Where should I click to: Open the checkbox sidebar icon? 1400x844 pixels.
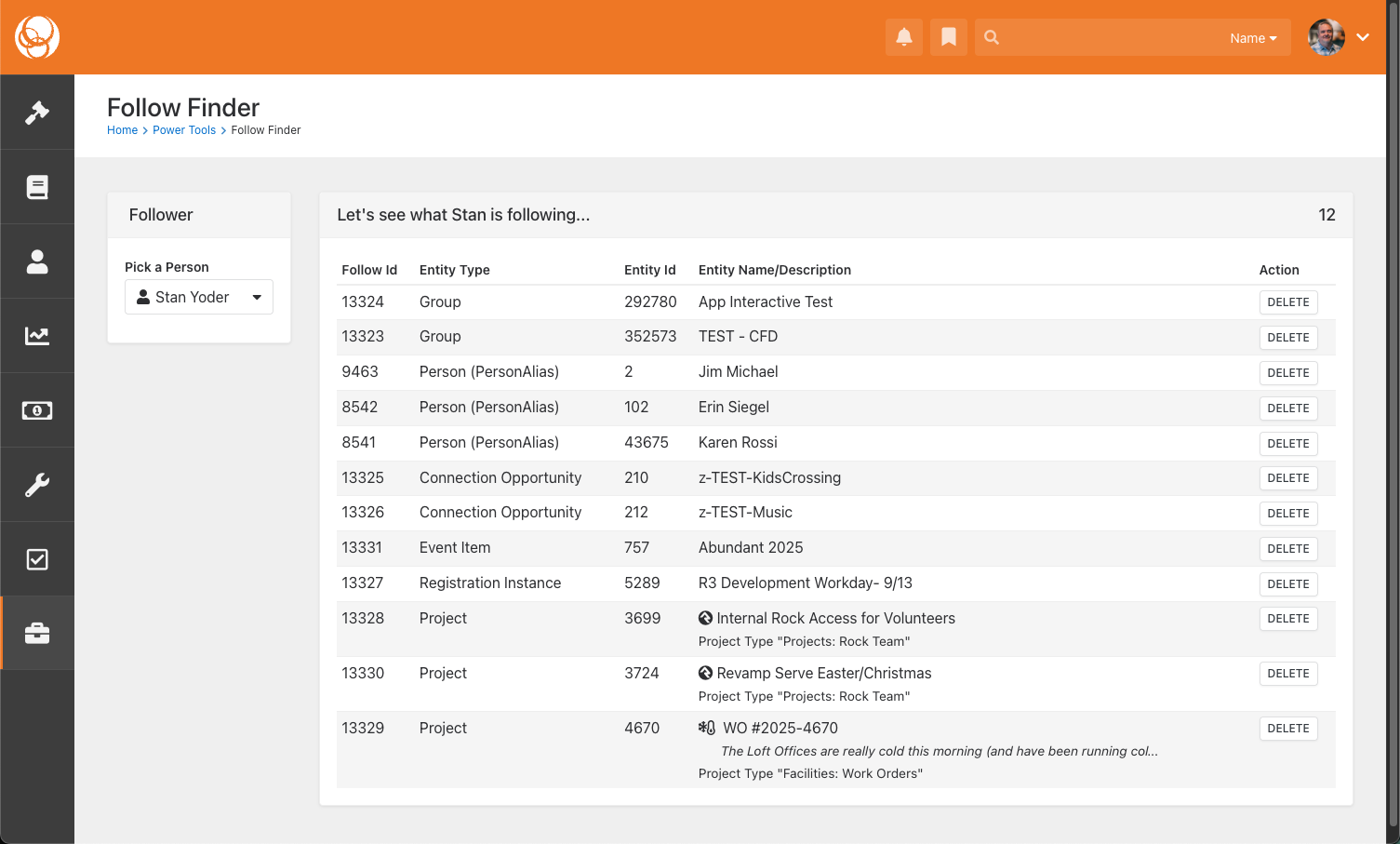pyautogui.click(x=37, y=559)
